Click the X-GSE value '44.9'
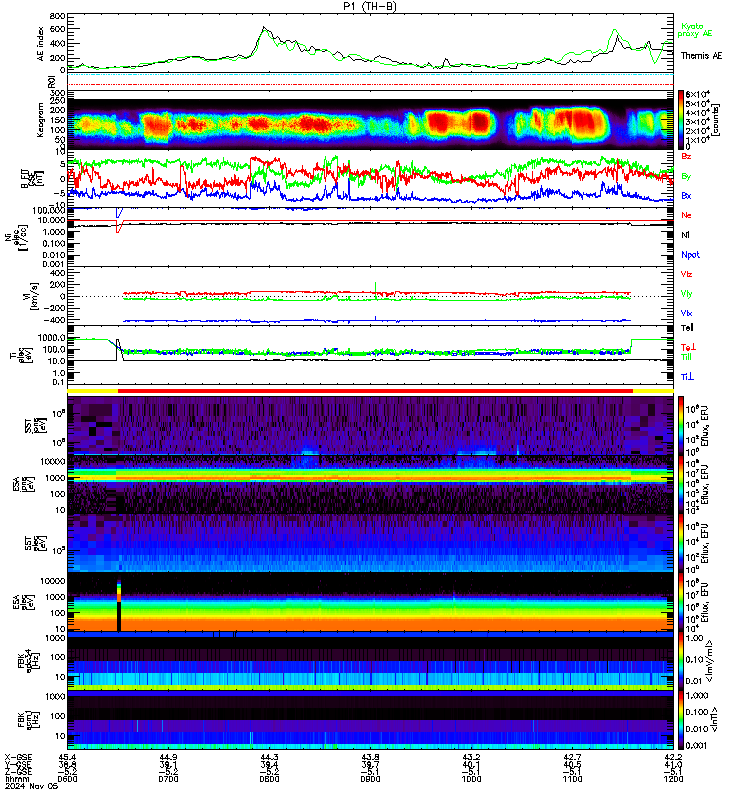 [168, 757]
